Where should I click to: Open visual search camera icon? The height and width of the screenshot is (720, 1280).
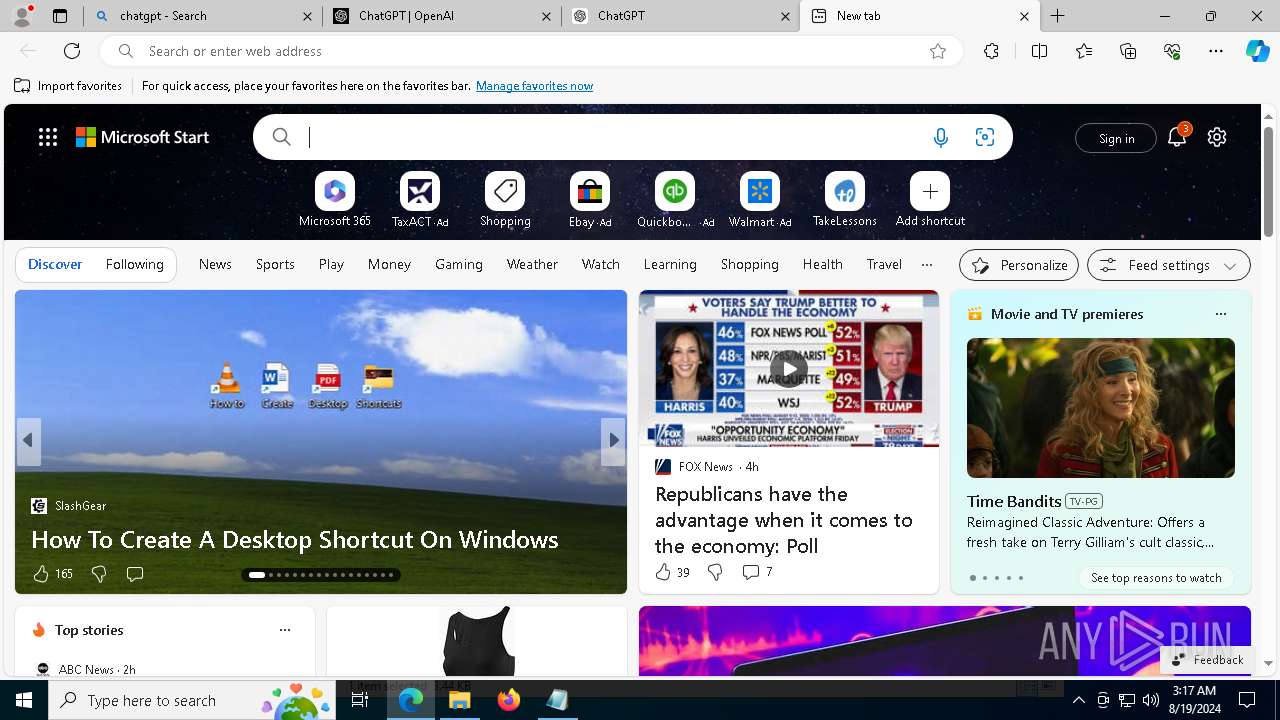pyautogui.click(x=985, y=138)
